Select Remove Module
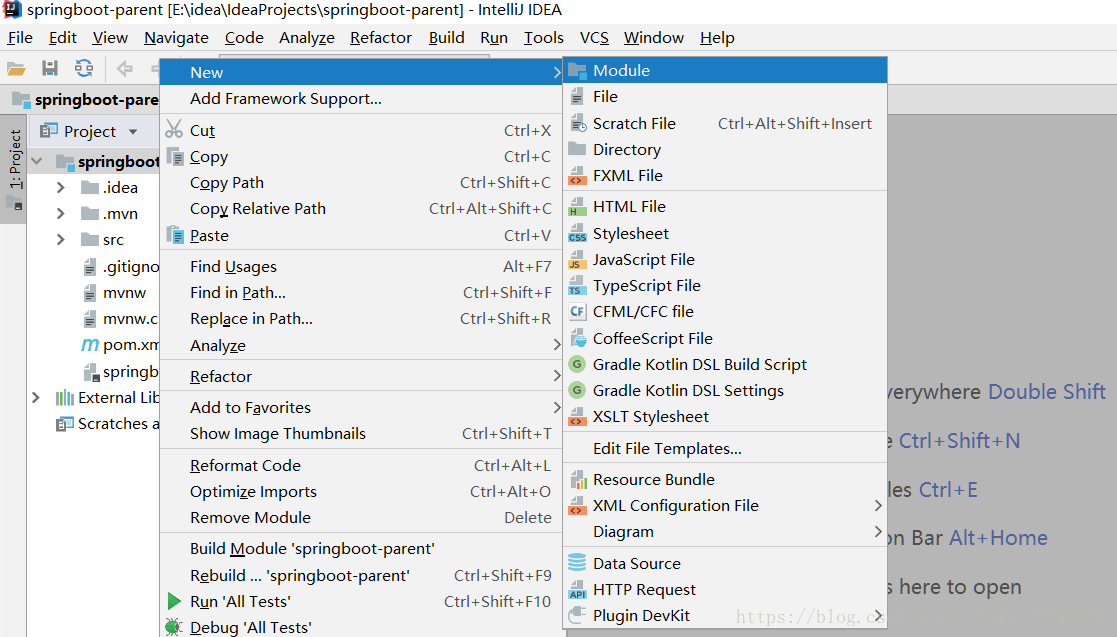Screen dimensions: 1117x637 361,517
